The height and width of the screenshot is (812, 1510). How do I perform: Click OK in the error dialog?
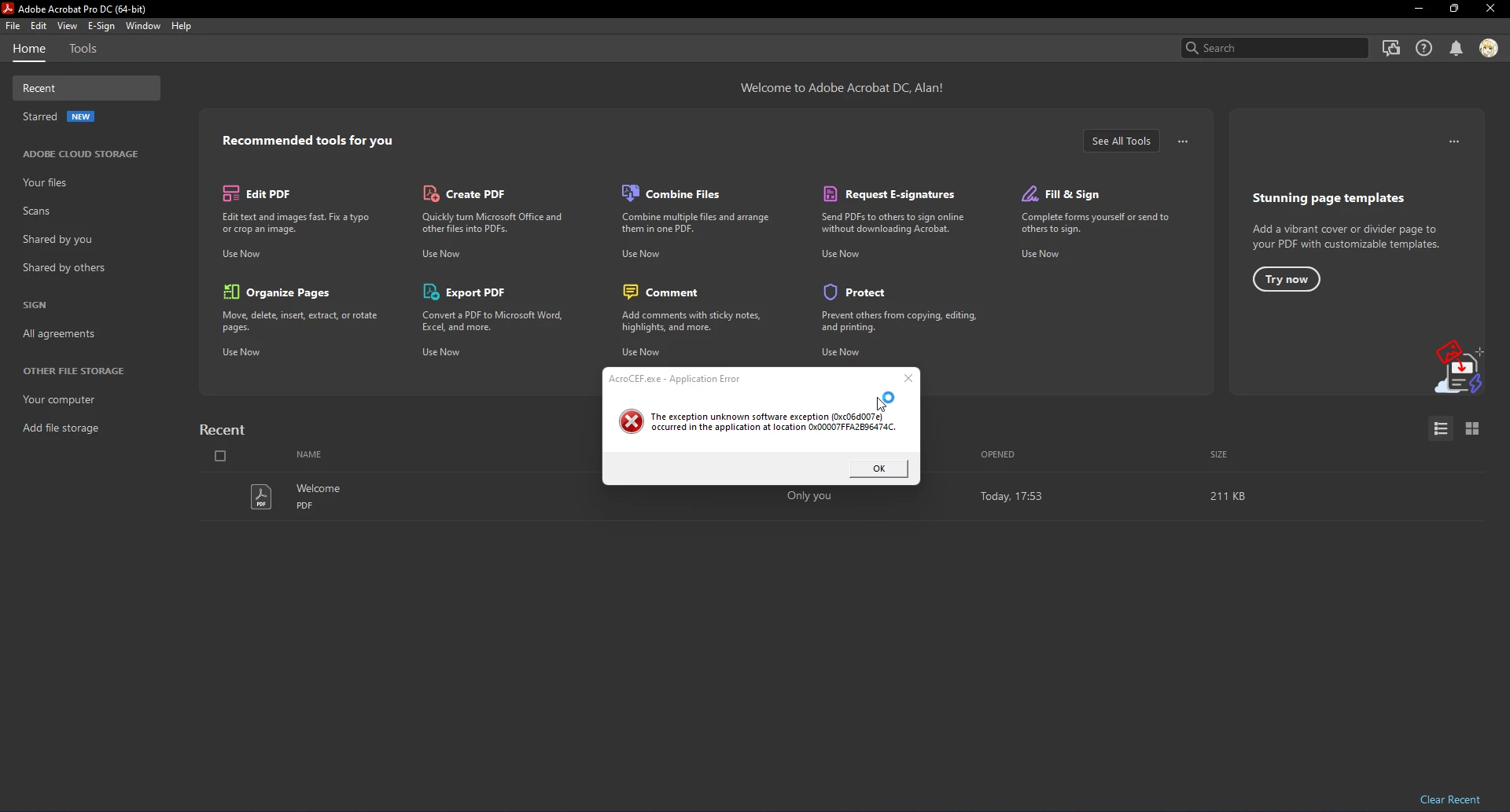coord(878,468)
